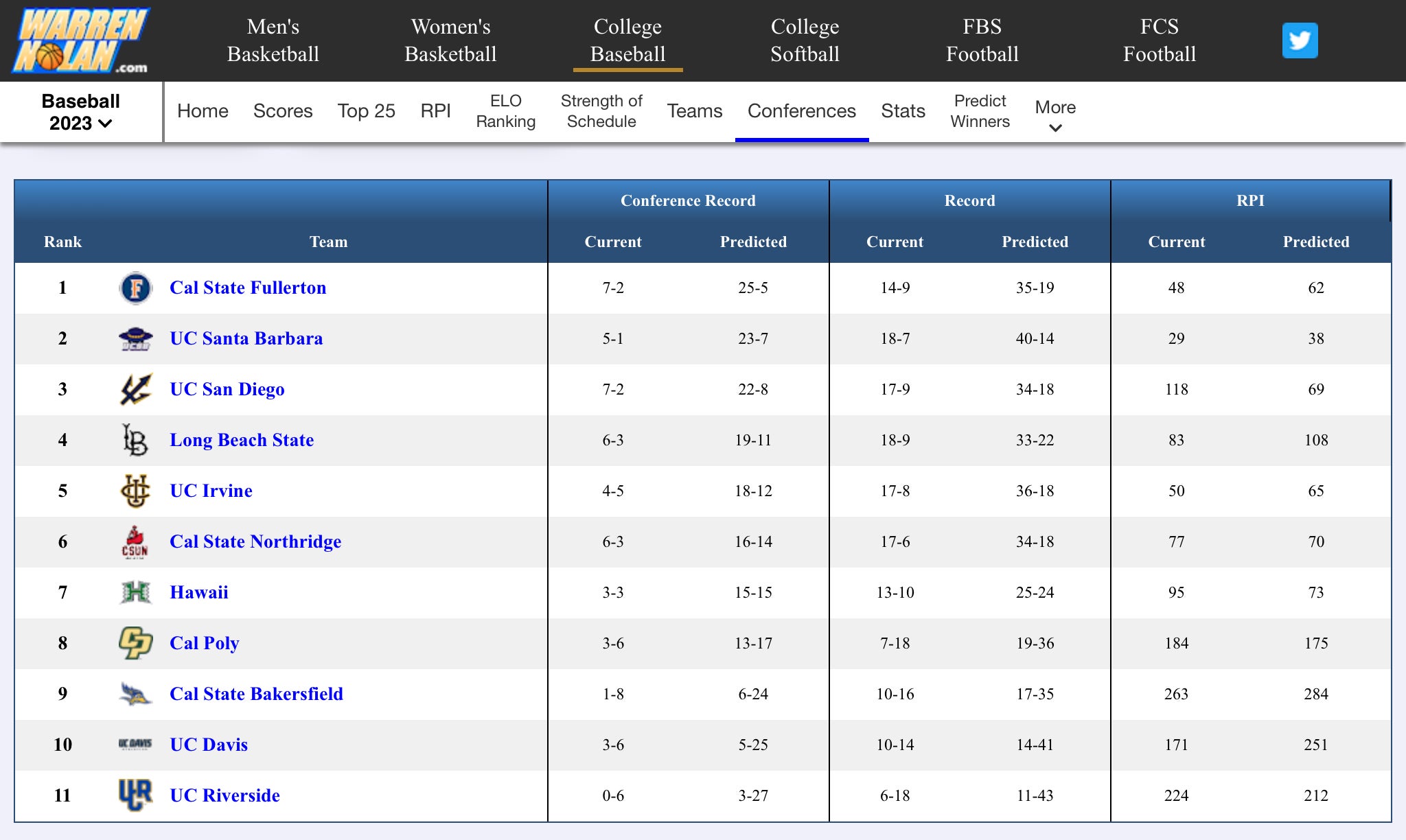Click the overall Record group header

[x=969, y=200]
